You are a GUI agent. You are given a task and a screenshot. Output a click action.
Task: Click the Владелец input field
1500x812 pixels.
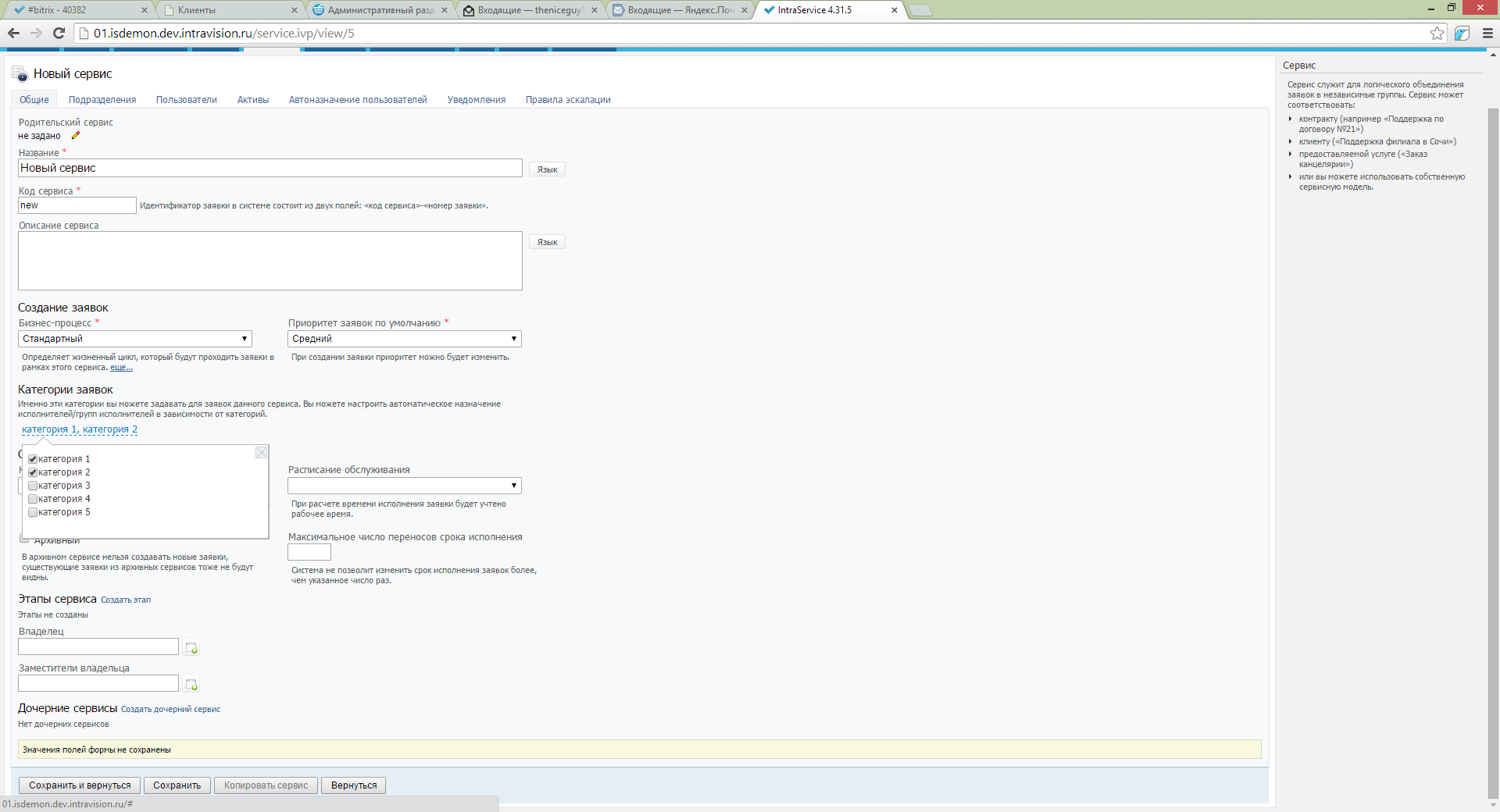pyautogui.click(x=98, y=646)
